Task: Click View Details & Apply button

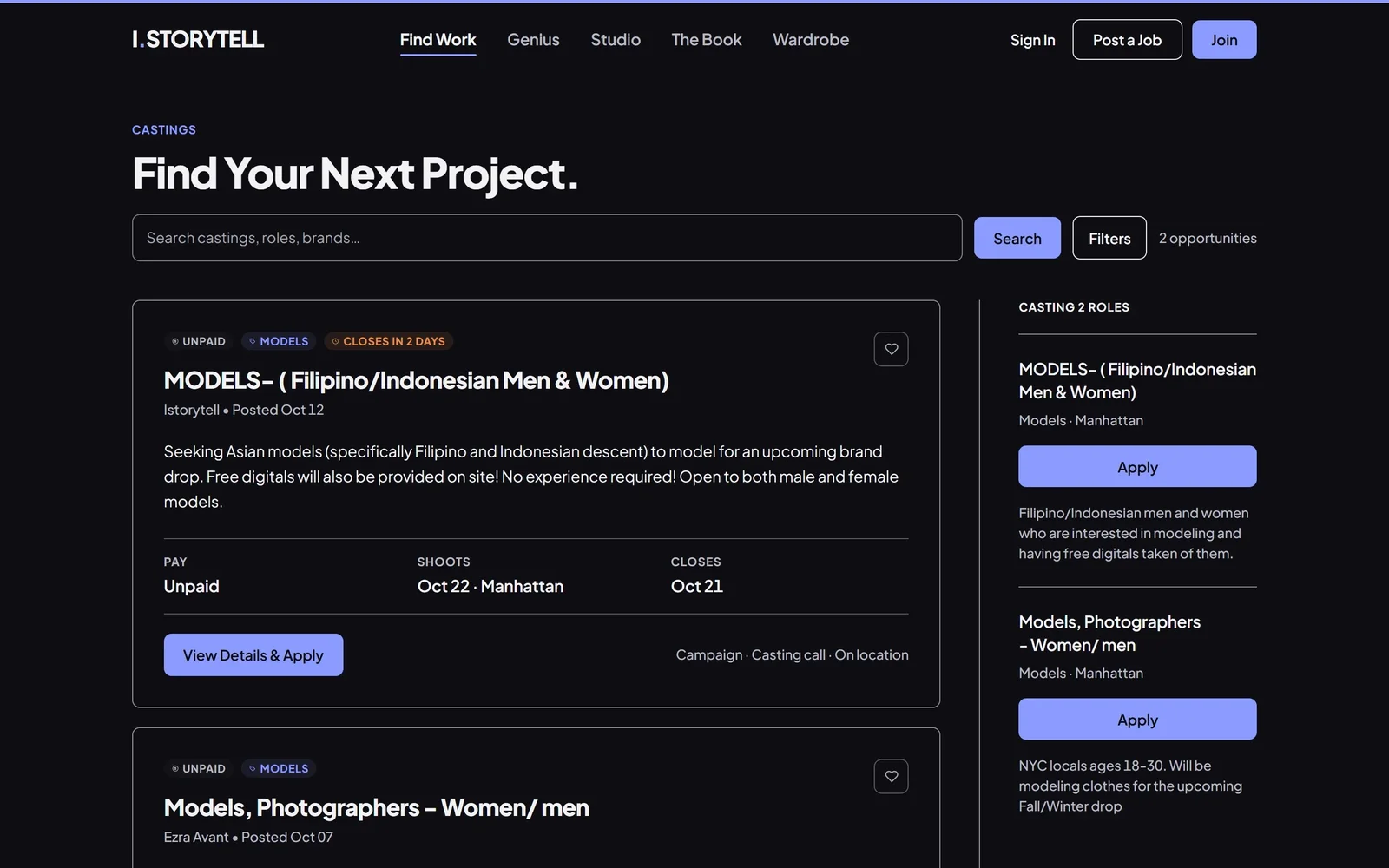Action: pyautogui.click(x=253, y=654)
